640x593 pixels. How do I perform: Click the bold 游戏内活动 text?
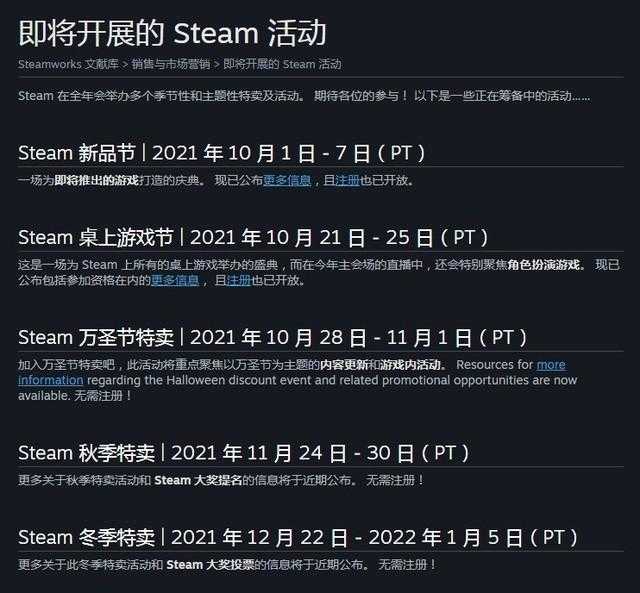(x=410, y=364)
